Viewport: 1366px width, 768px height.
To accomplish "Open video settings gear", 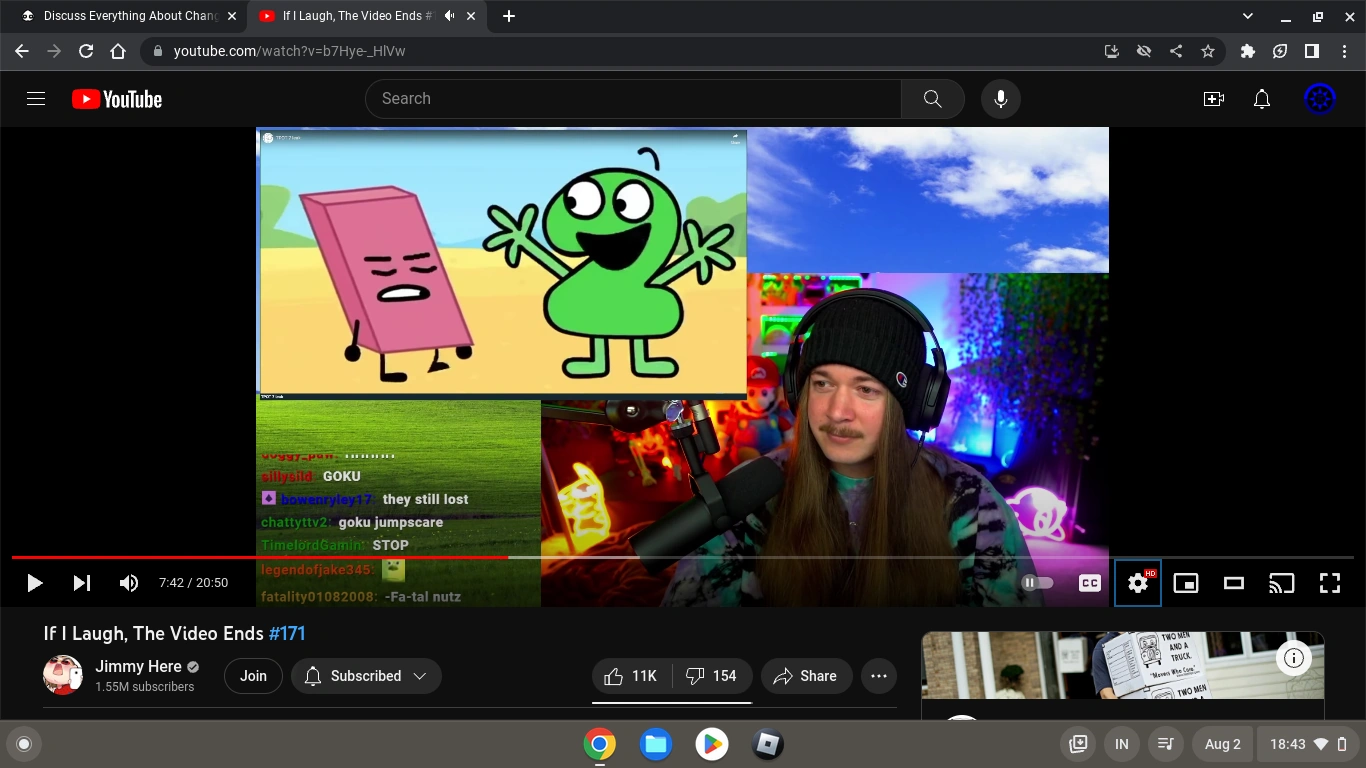I will tap(1137, 583).
